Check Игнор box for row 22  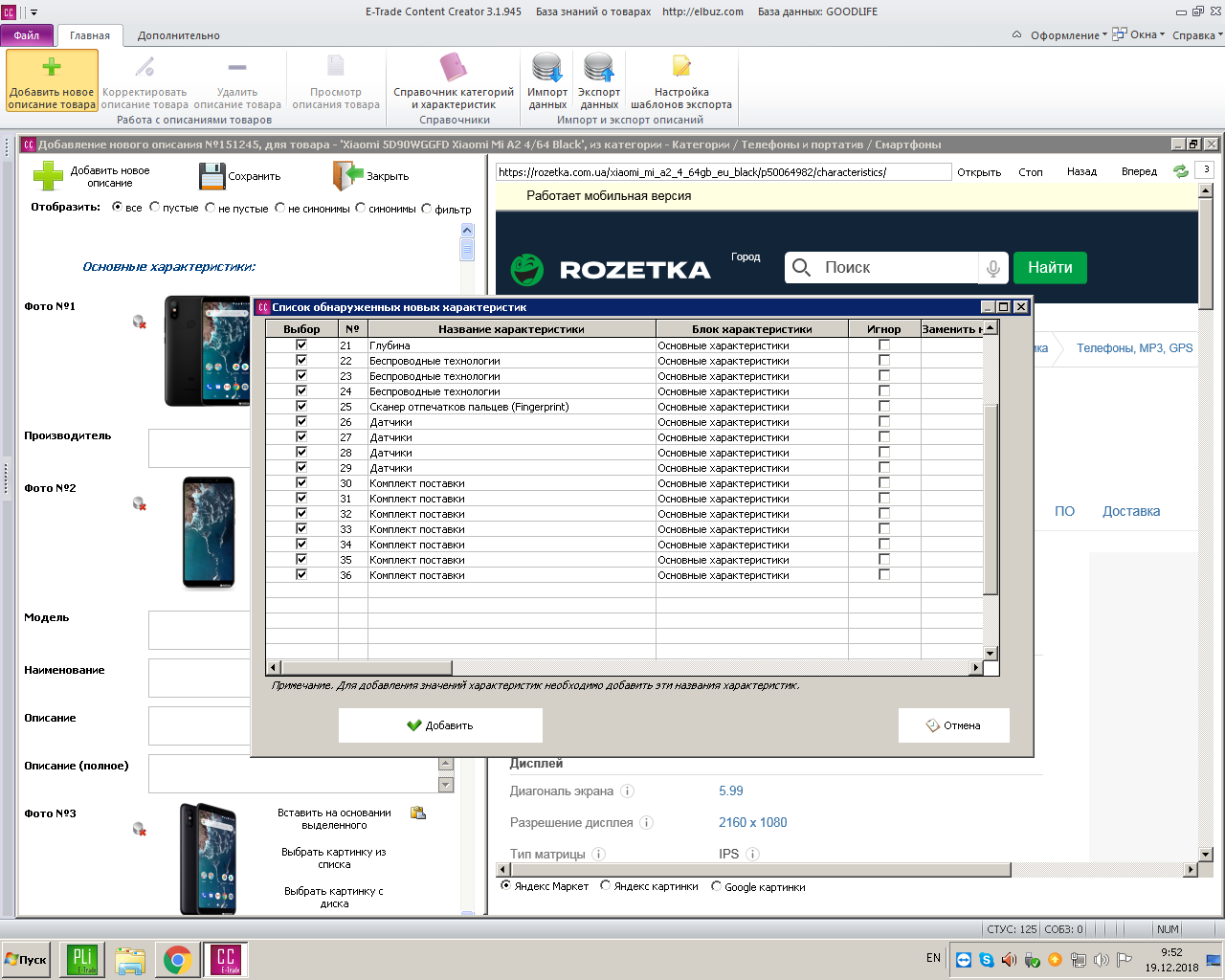pyautogui.click(x=884, y=360)
